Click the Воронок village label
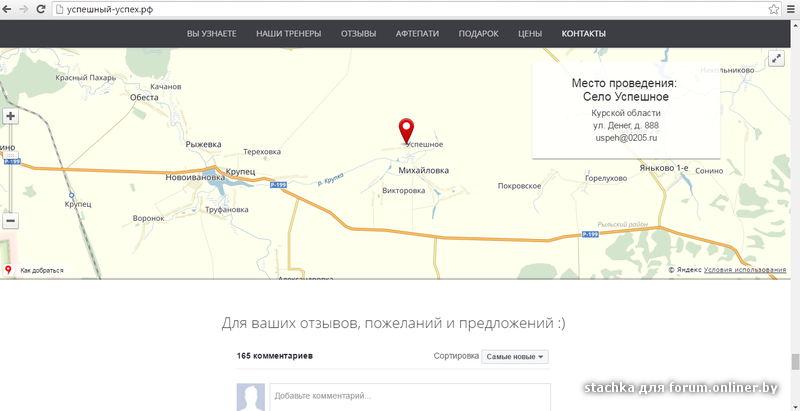 point(148,218)
